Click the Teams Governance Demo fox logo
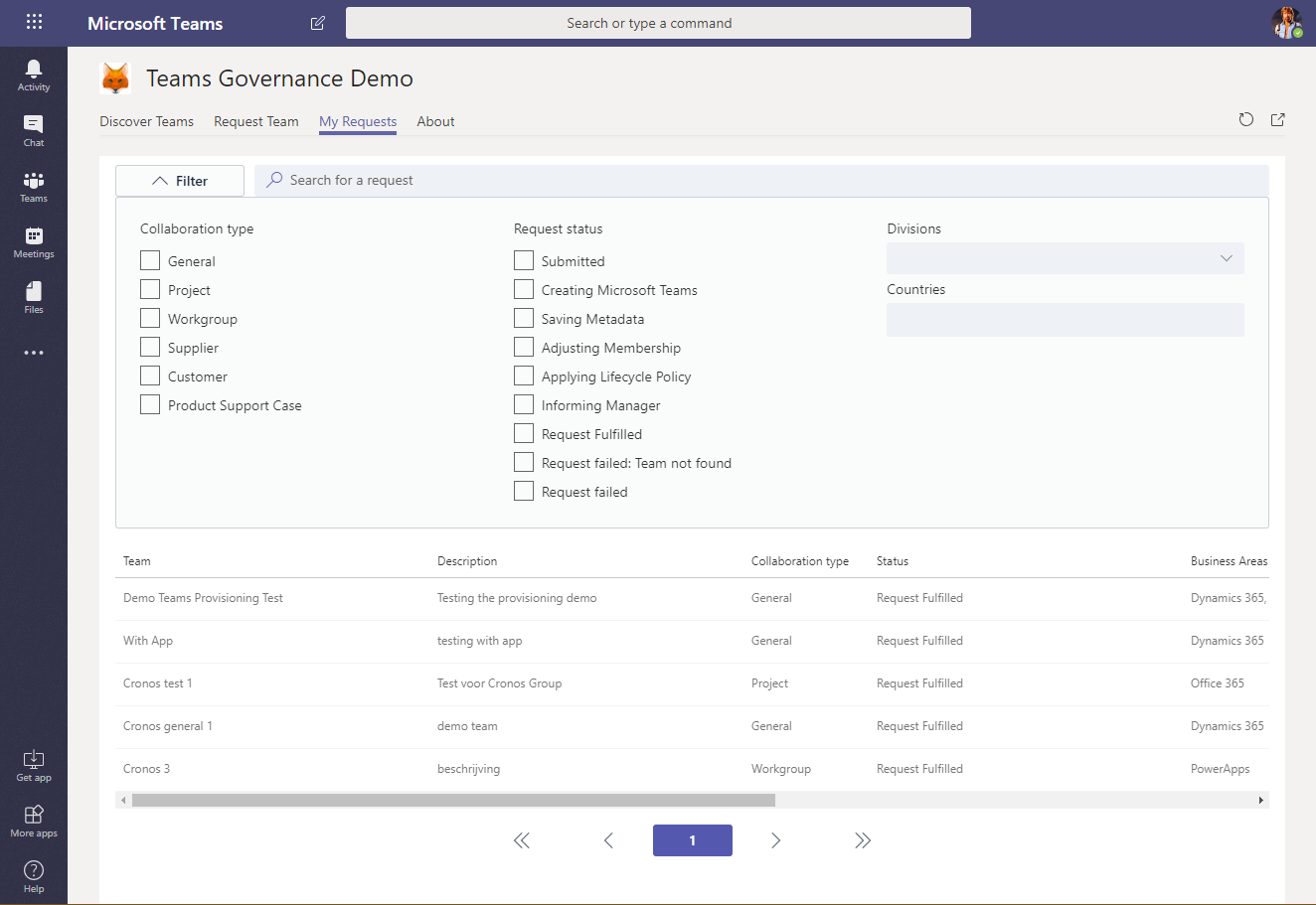This screenshot has height=905, width=1316. click(115, 78)
